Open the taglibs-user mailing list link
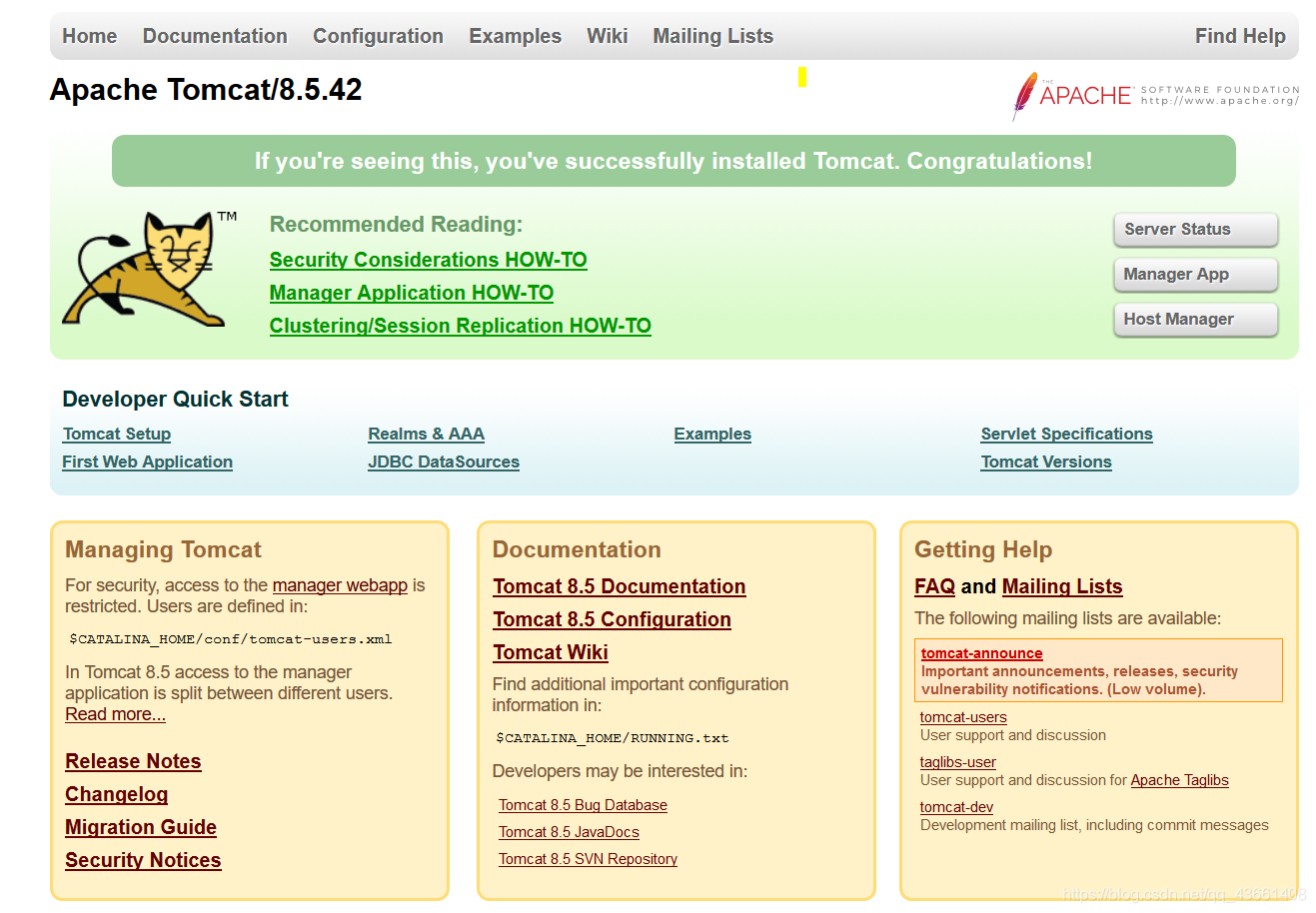The image size is (1316, 913). (x=958, y=762)
